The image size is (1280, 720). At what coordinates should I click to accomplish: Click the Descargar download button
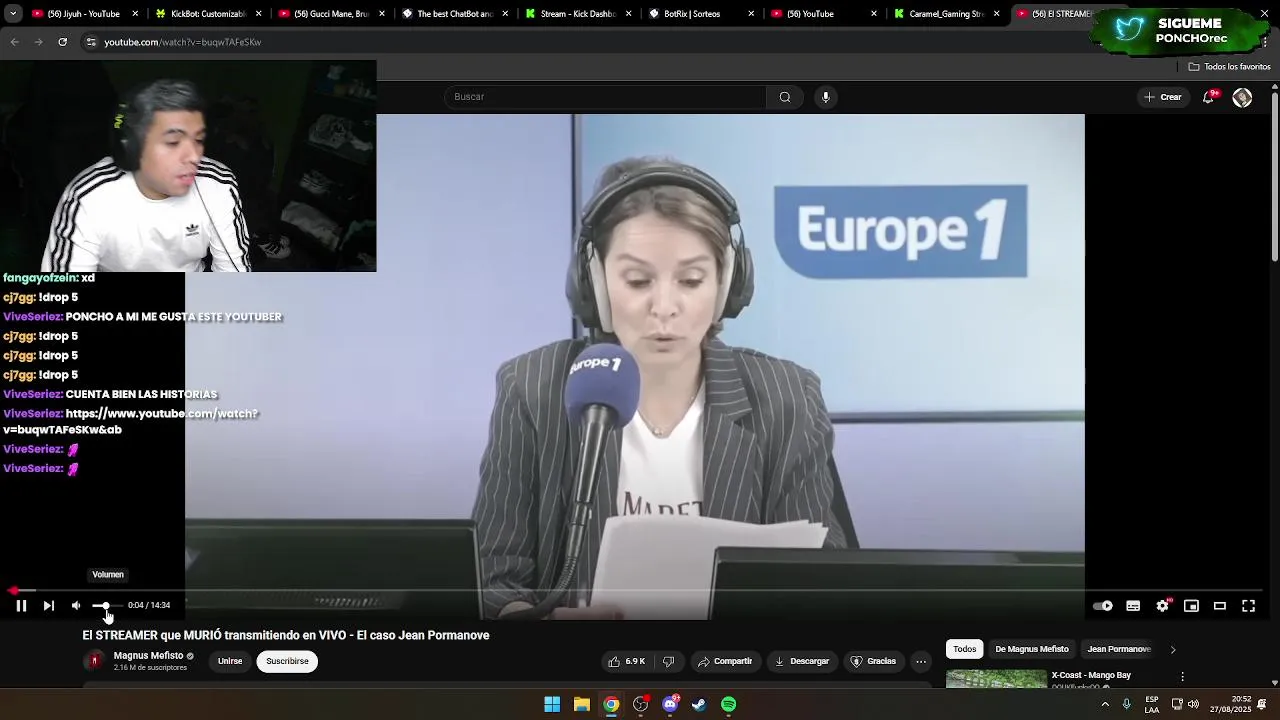coord(802,661)
